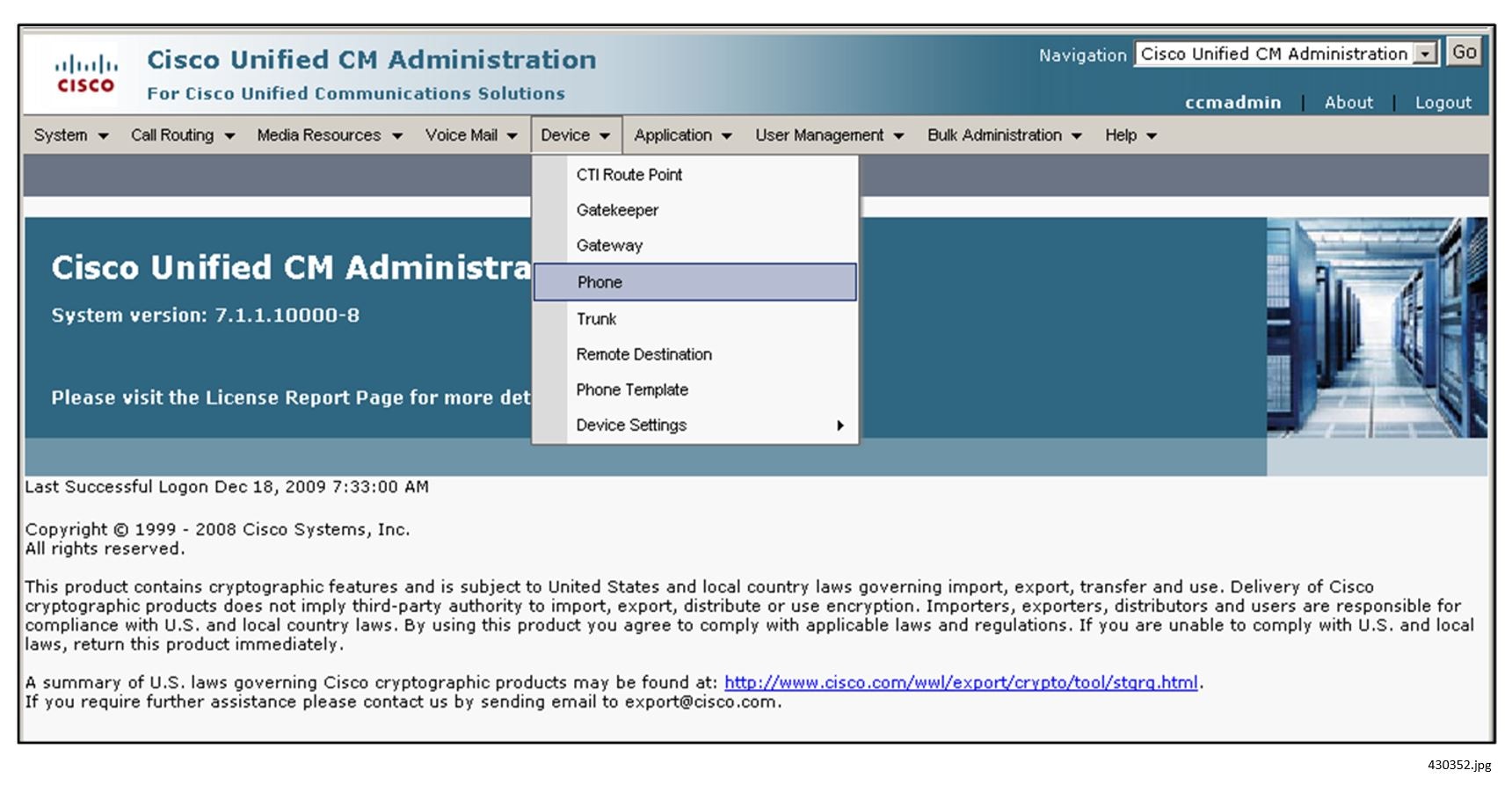The width and height of the screenshot is (1512, 792).
Task: Select CTI Route Point from the menu
Action: 629,174
